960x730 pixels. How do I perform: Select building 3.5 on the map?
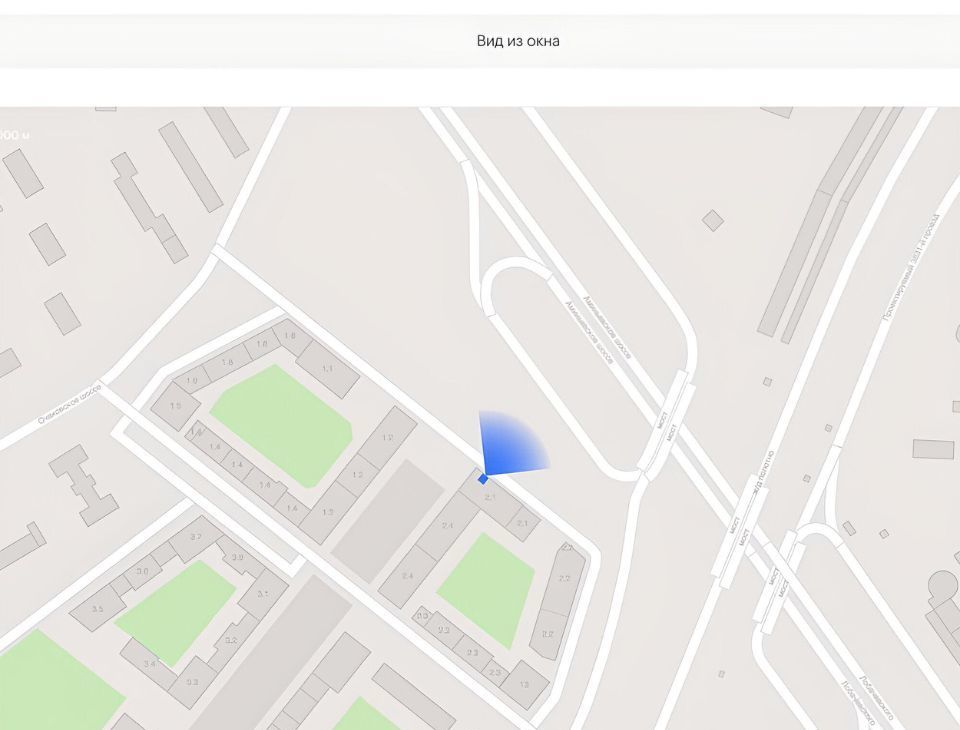coord(97,608)
